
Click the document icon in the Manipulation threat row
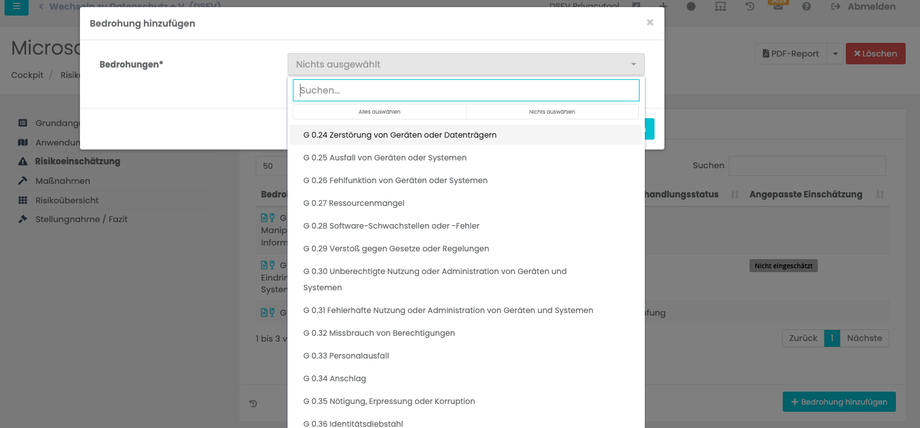pos(264,218)
